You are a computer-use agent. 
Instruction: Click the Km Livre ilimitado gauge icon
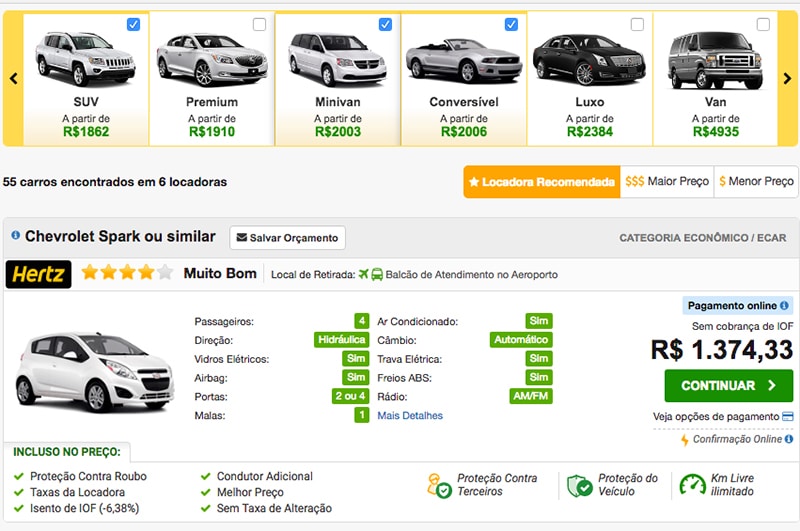(x=692, y=485)
